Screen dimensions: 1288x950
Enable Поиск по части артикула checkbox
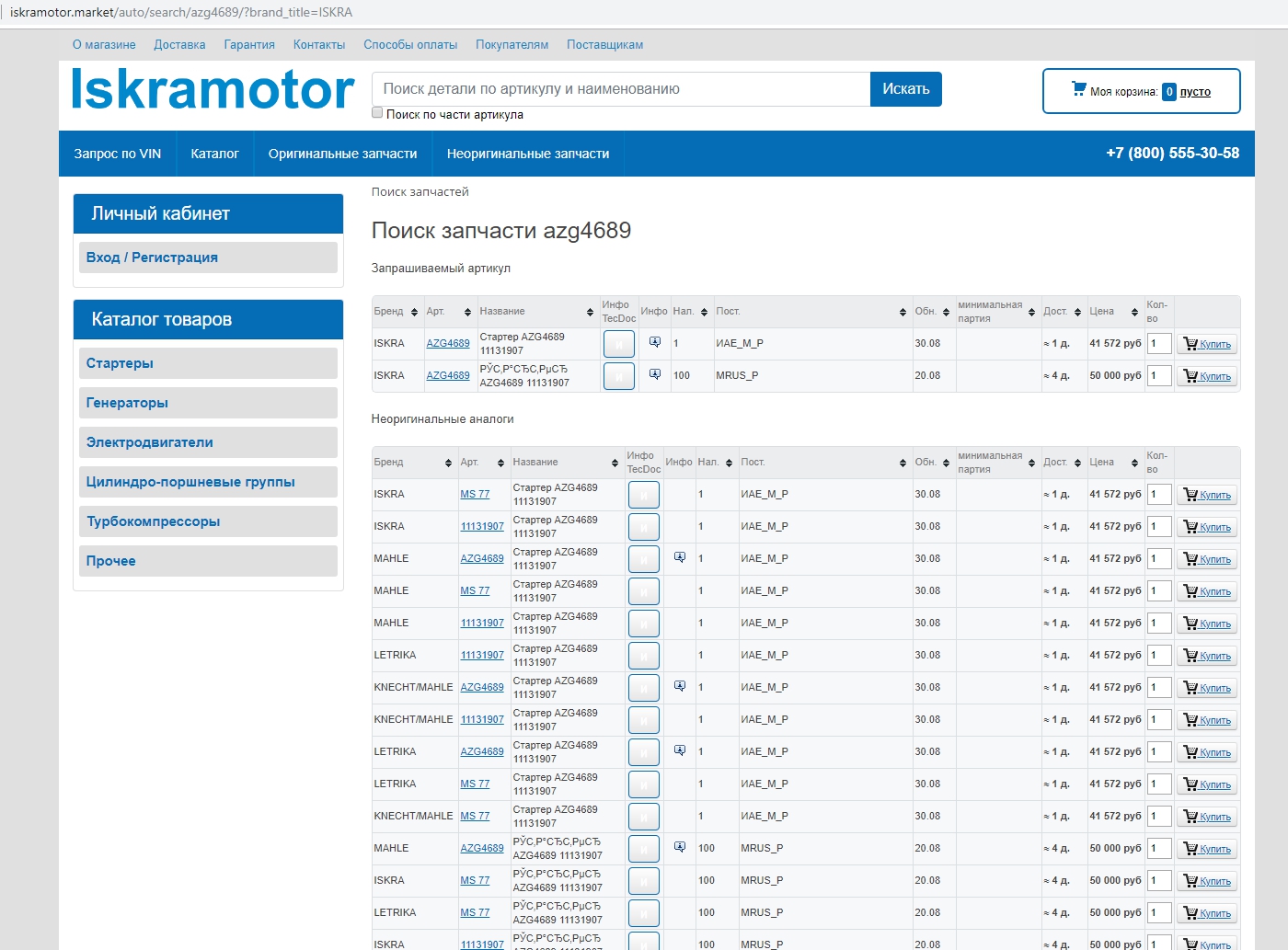(x=377, y=113)
